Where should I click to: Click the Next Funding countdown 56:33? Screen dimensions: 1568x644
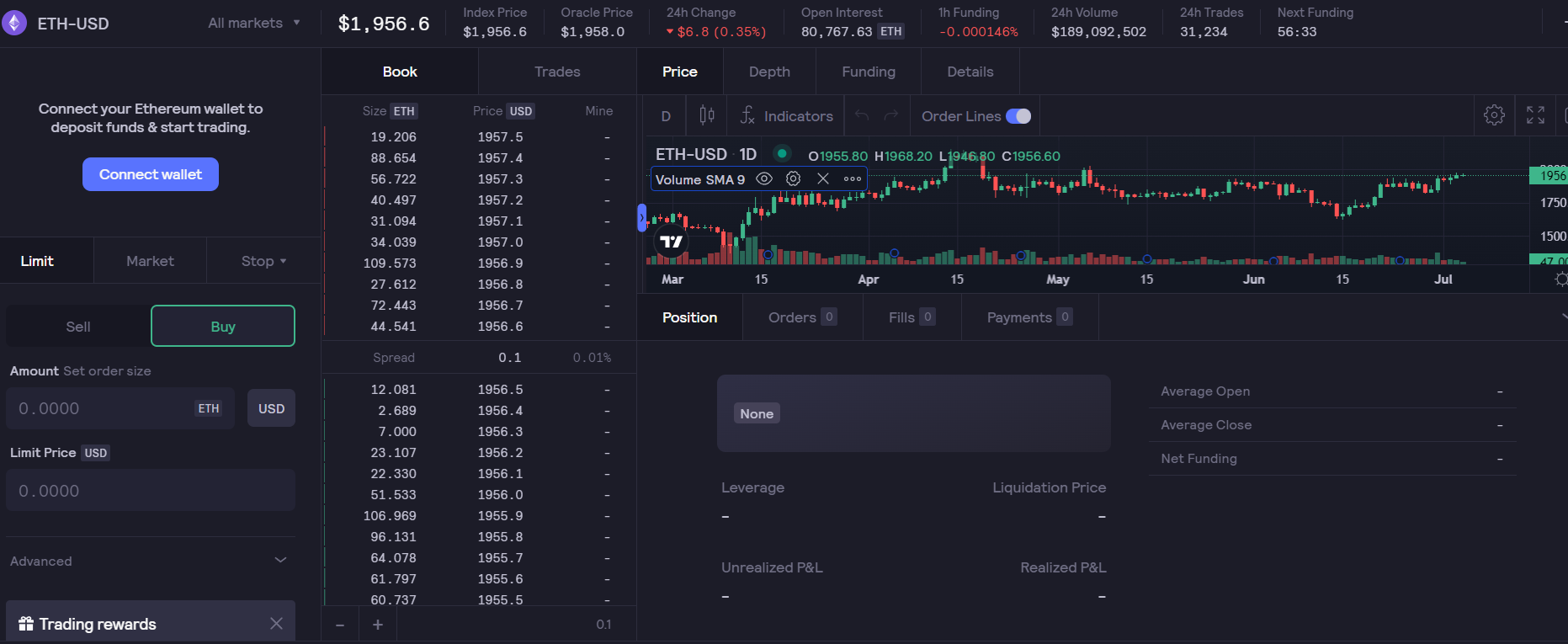point(1297,32)
